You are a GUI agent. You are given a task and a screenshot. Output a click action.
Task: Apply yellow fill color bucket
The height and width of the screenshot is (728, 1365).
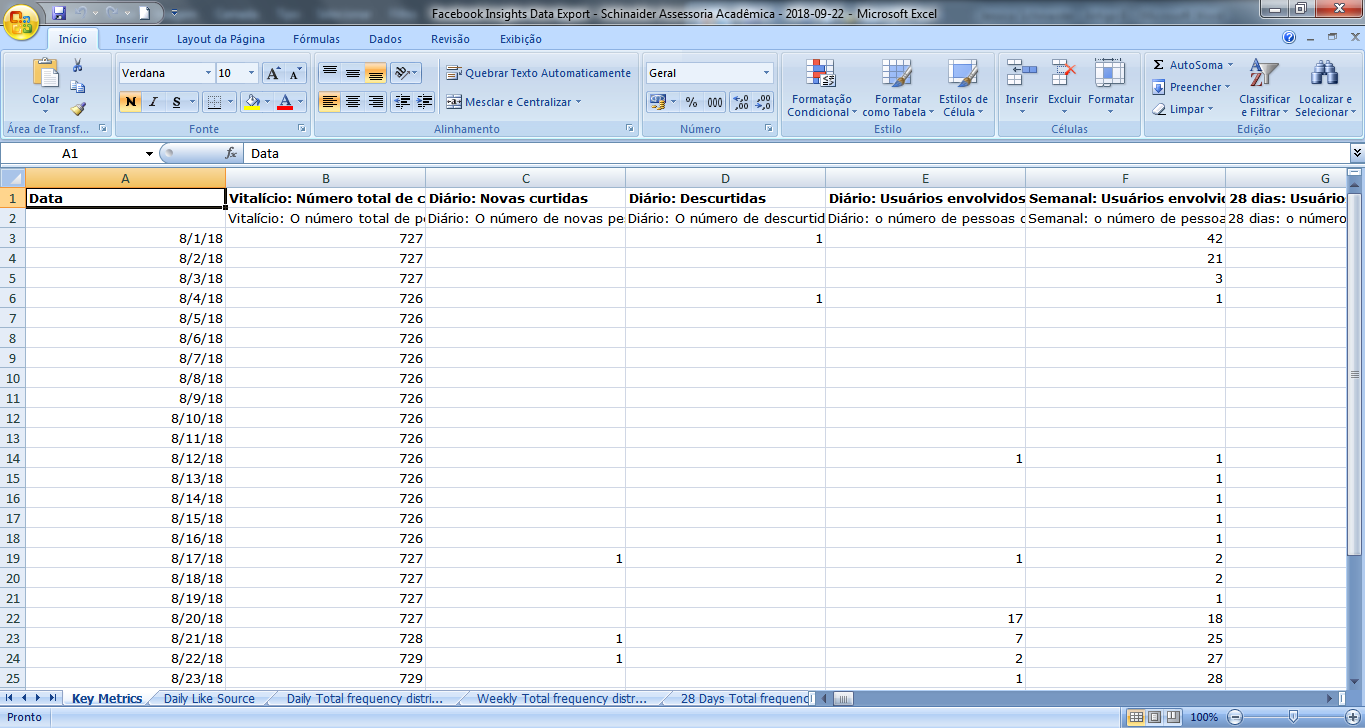pos(252,102)
